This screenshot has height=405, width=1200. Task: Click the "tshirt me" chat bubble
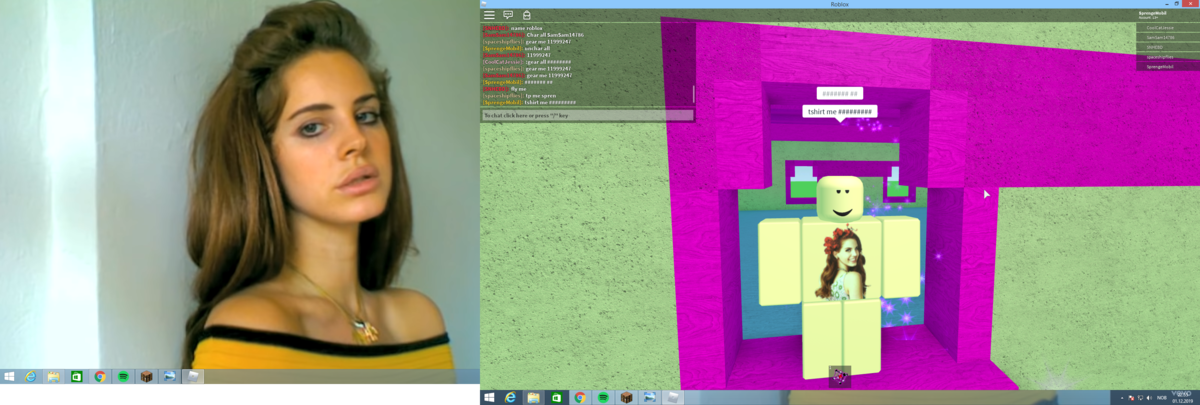pos(840,111)
